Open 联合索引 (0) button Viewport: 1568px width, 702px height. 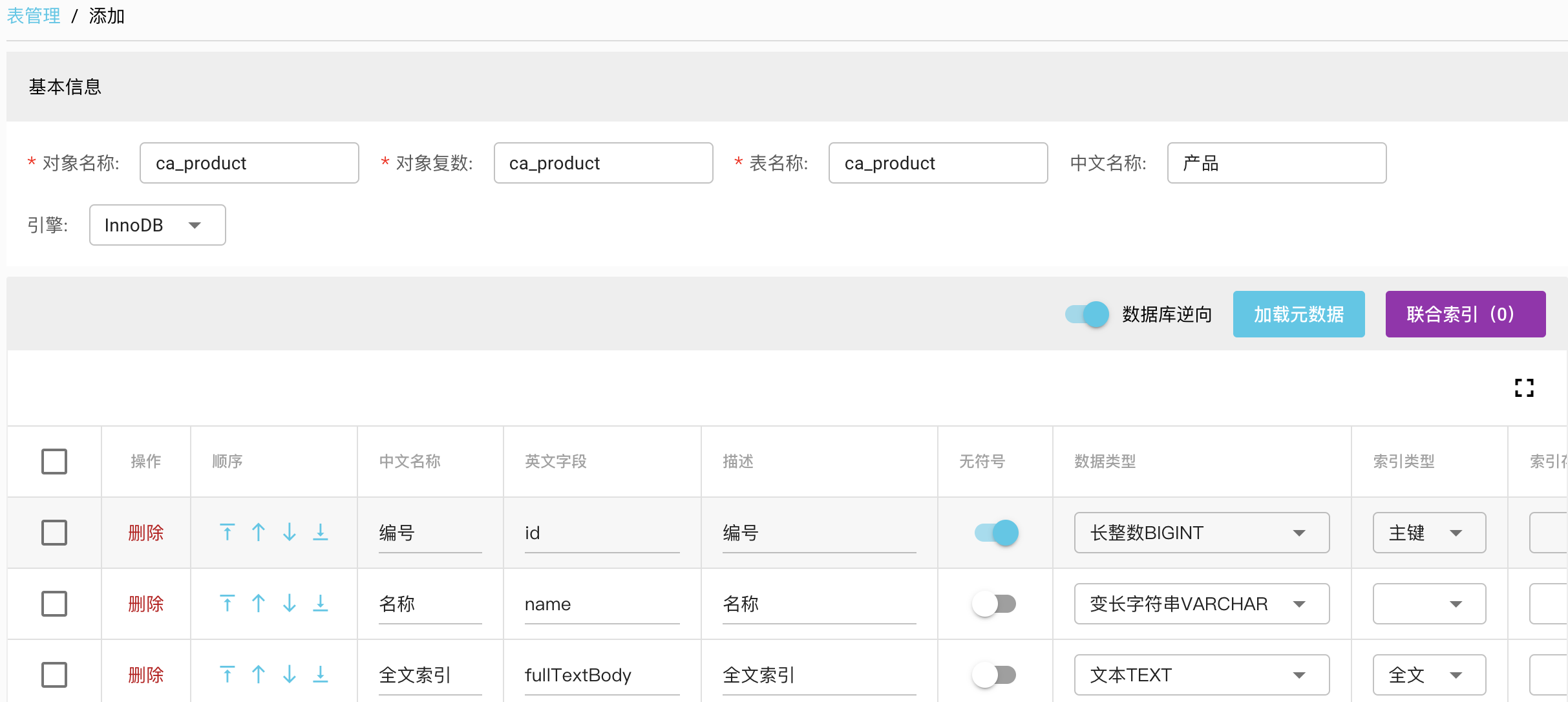[1465, 314]
